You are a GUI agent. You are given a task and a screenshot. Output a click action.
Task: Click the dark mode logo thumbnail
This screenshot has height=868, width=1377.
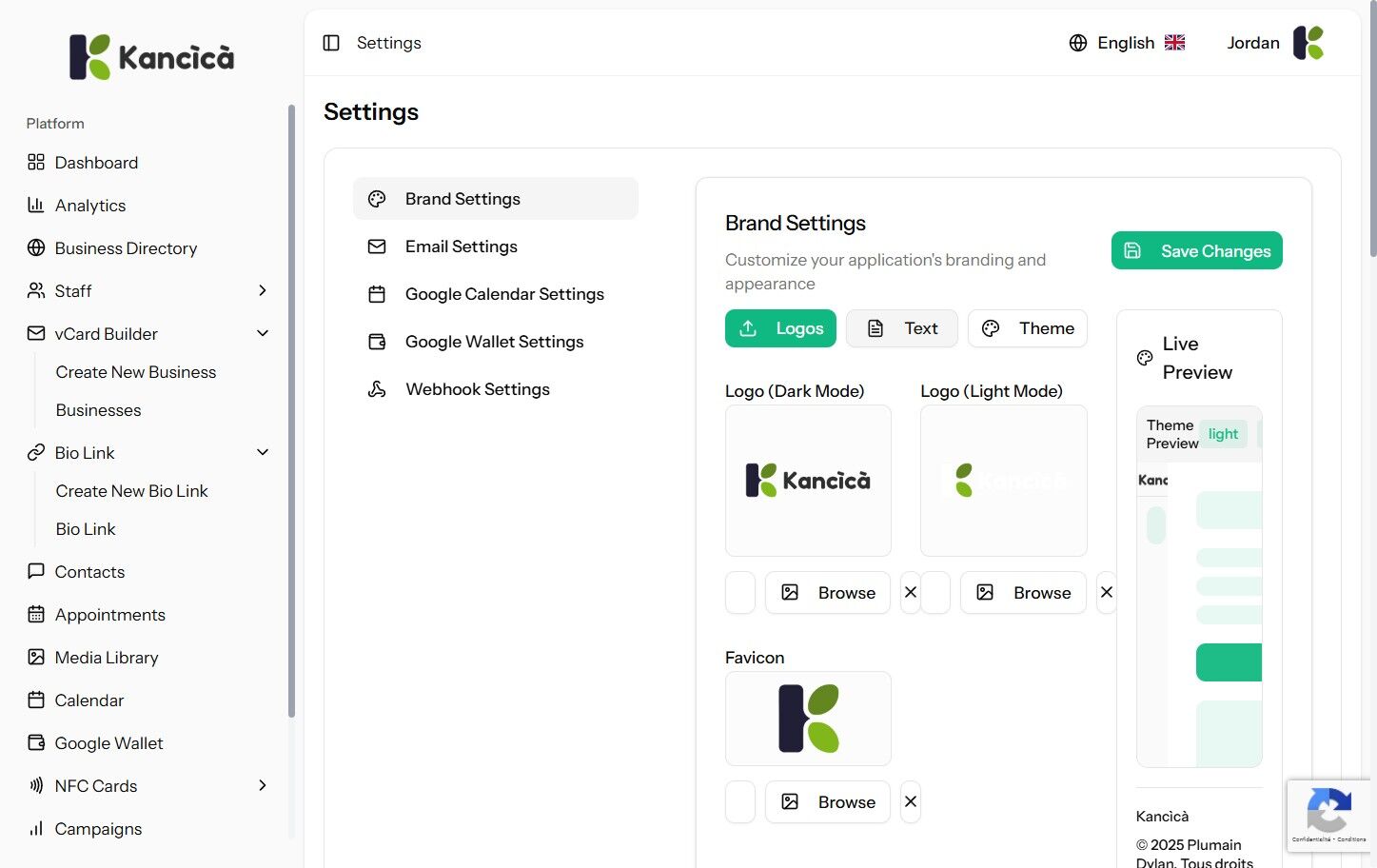click(x=808, y=481)
